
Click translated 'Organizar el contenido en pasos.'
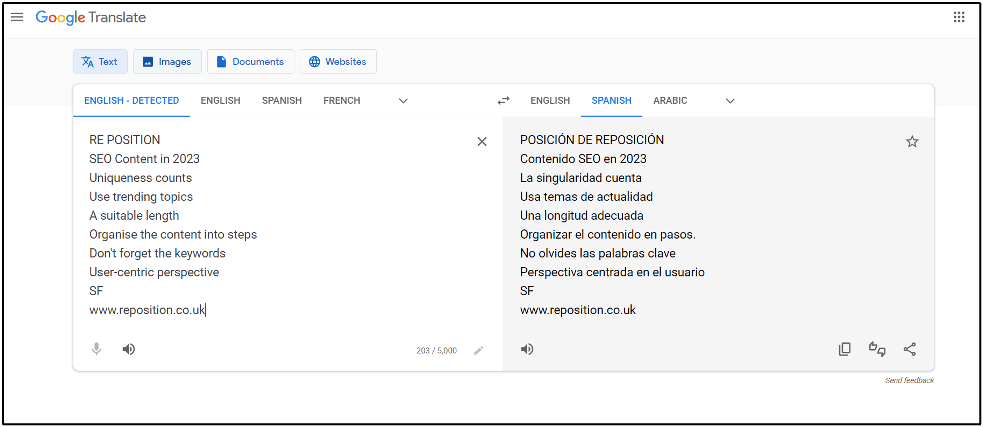pos(608,235)
